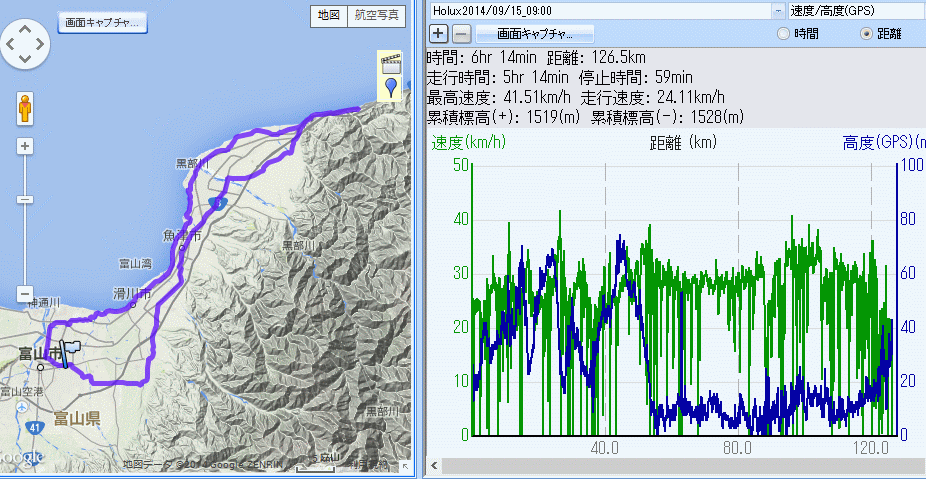Click the graph zoom-in plus button

coord(438,33)
